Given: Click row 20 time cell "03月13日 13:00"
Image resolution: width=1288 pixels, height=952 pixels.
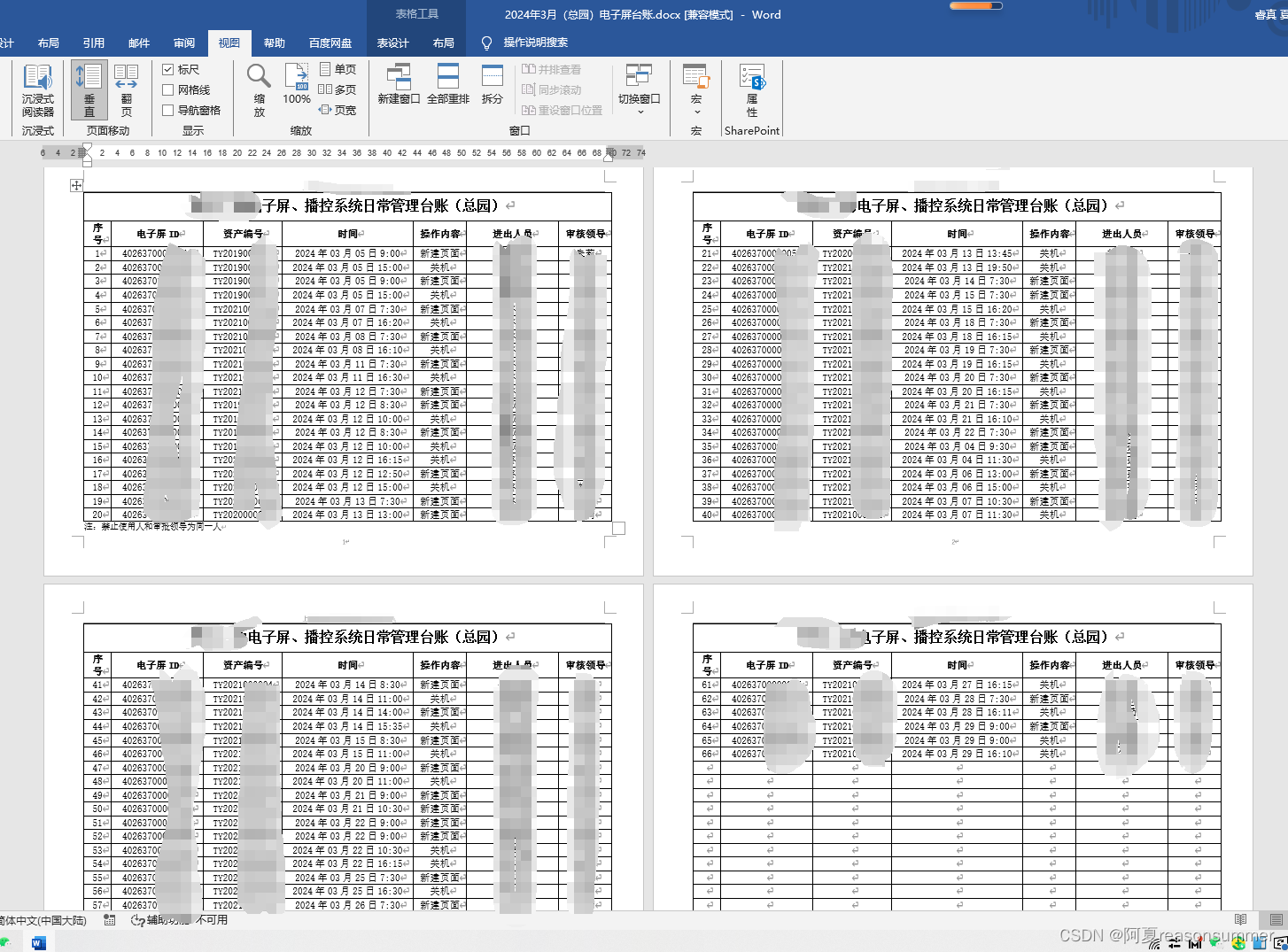Looking at the screenshot, I should 348,515.
